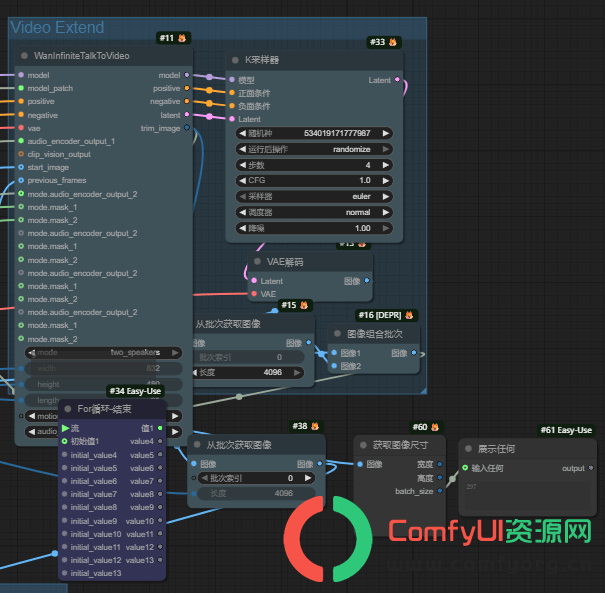Click the 正面条件 input socket
This screenshot has width=605, height=593.
(x=232, y=93)
